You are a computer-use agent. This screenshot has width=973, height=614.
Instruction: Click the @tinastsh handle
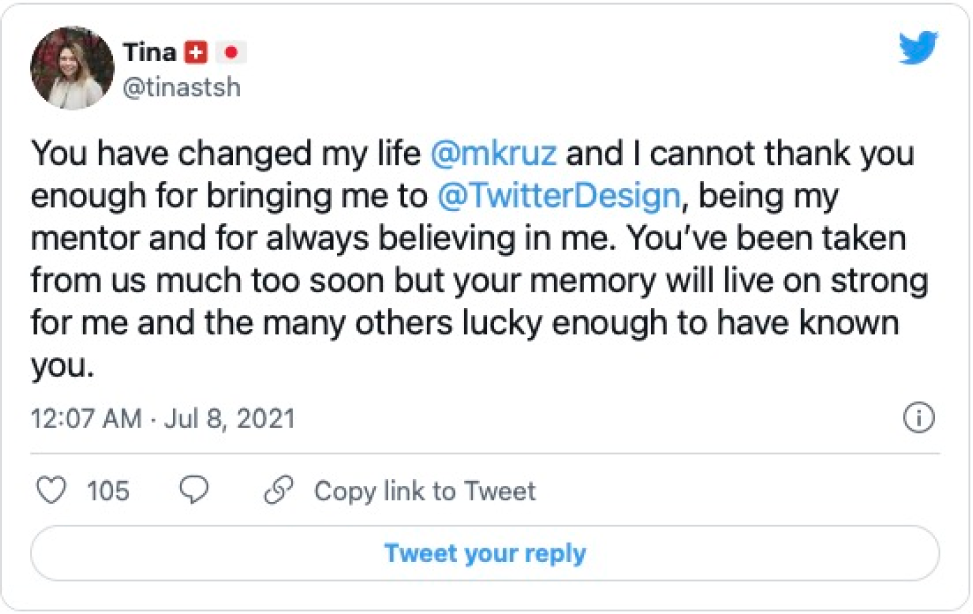click(x=182, y=88)
